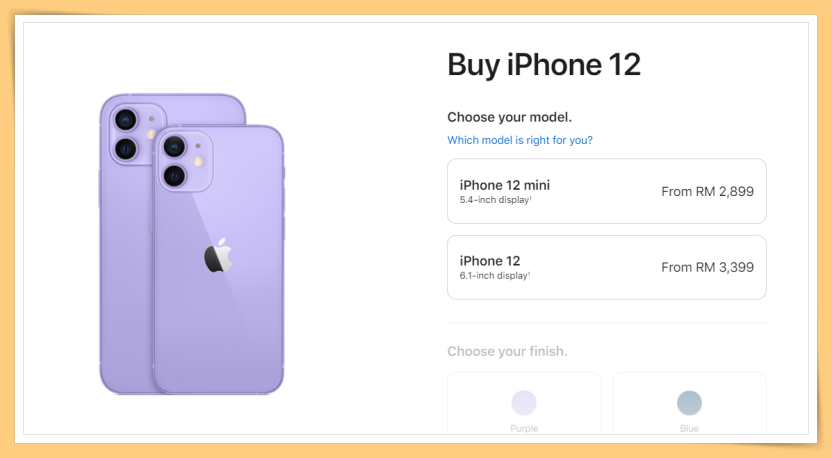The width and height of the screenshot is (832, 458).
Task: Open the 'Which model is right for you?' link
Action: pos(519,140)
